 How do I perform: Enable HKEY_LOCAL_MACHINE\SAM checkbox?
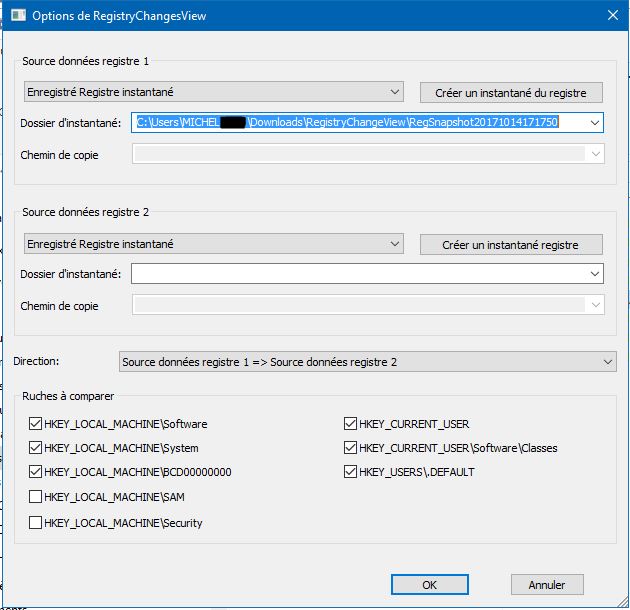point(36,497)
